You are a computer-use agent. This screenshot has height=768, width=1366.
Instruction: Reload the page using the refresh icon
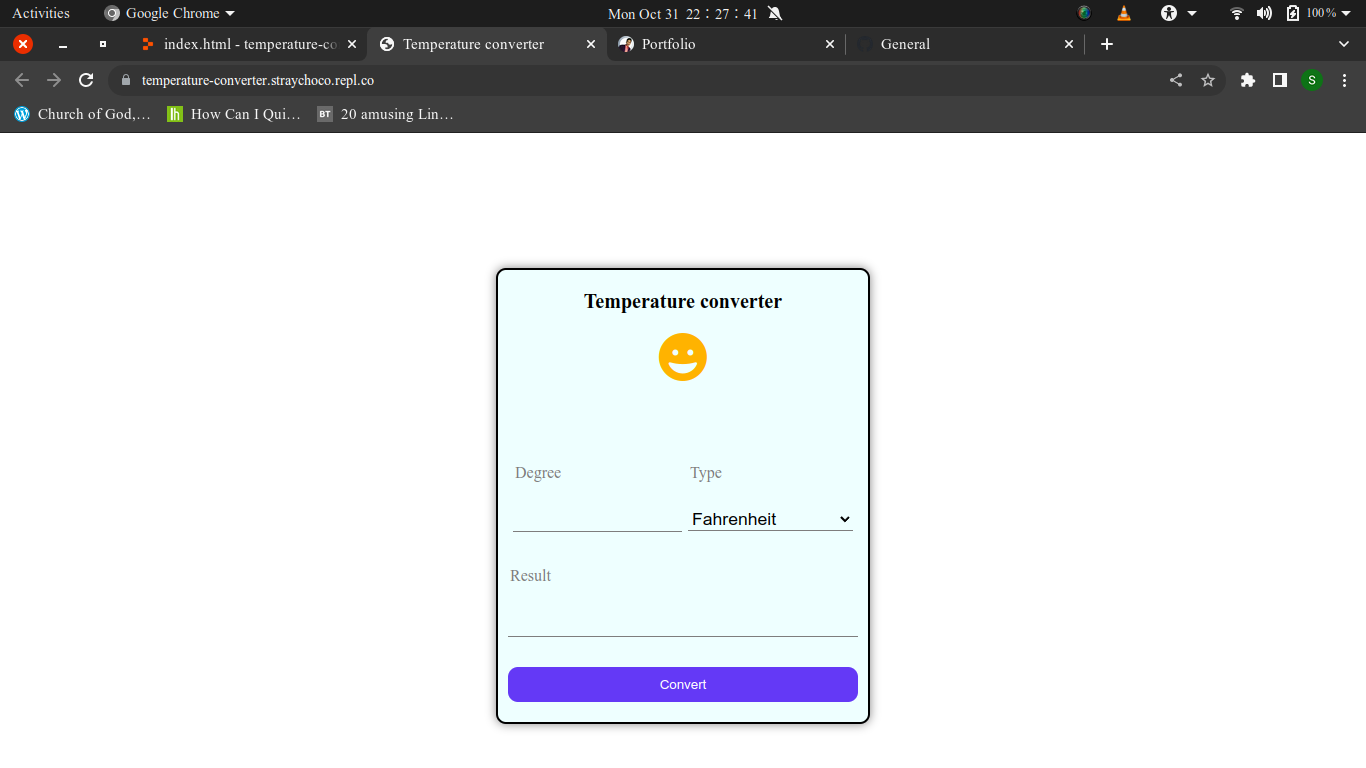click(86, 80)
